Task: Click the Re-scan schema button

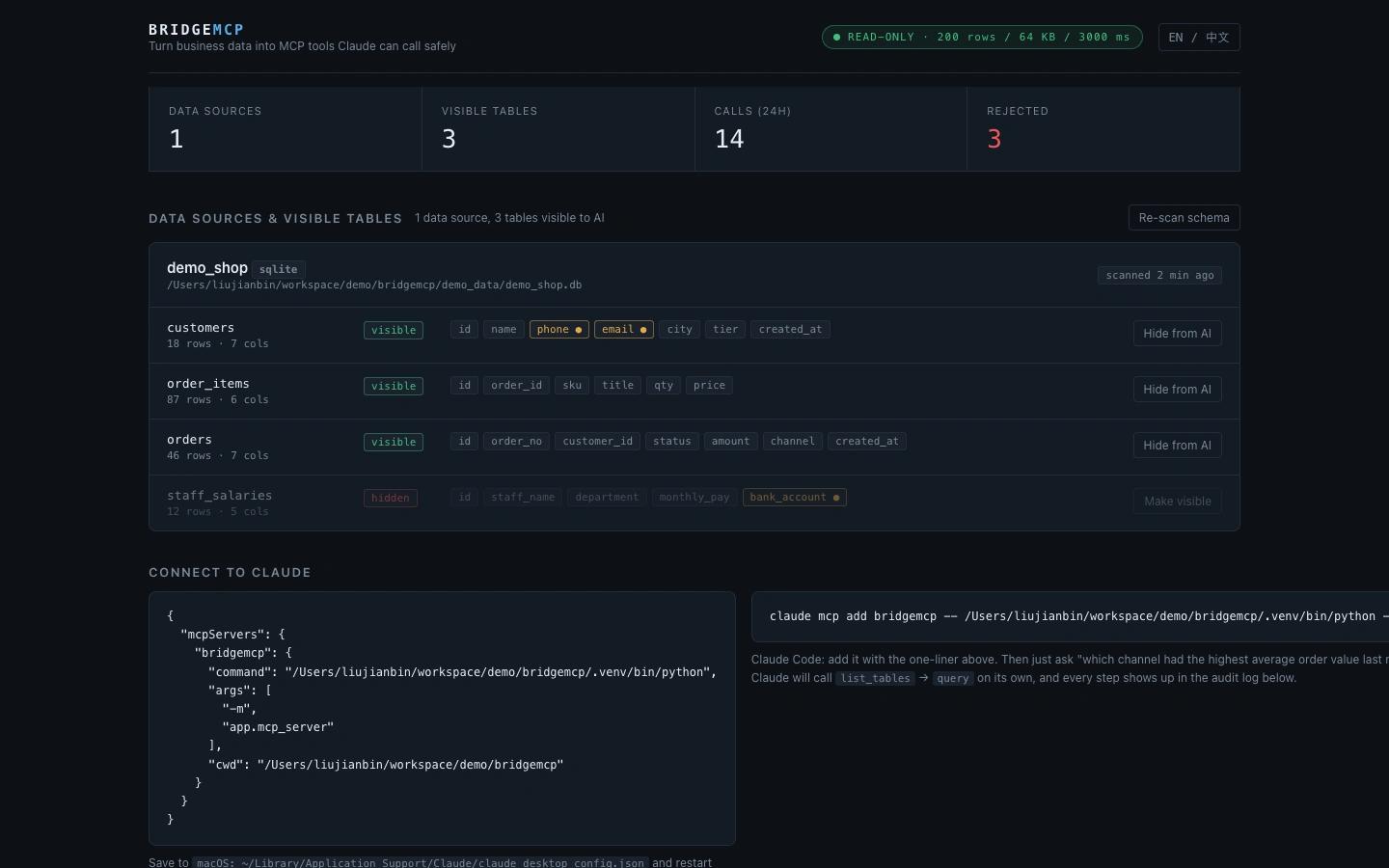Action: click(1184, 218)
